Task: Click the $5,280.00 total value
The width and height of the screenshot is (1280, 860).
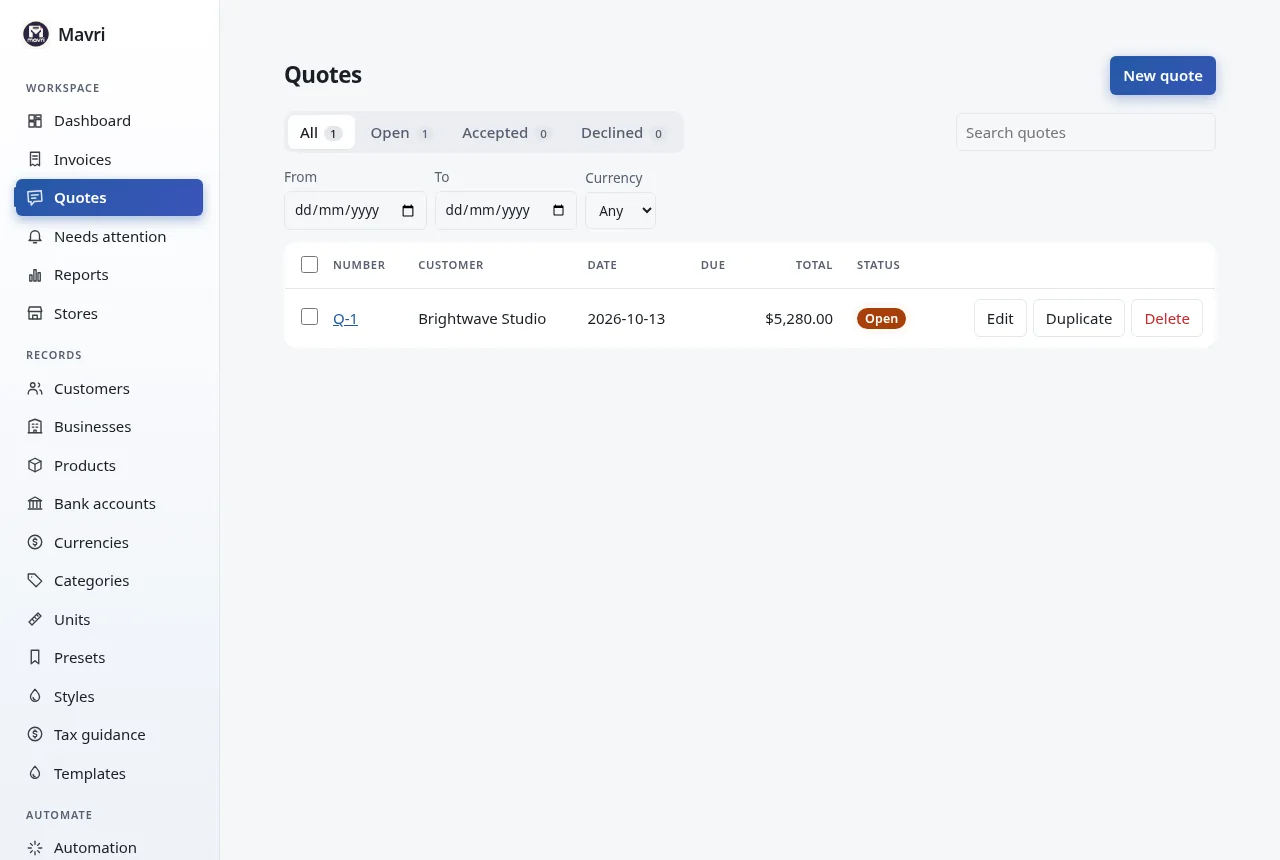Action: (x=799, y=318)
